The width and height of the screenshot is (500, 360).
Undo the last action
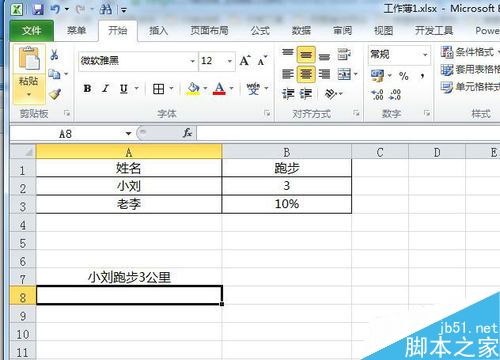pyautogui.click(x=55, y=9)
